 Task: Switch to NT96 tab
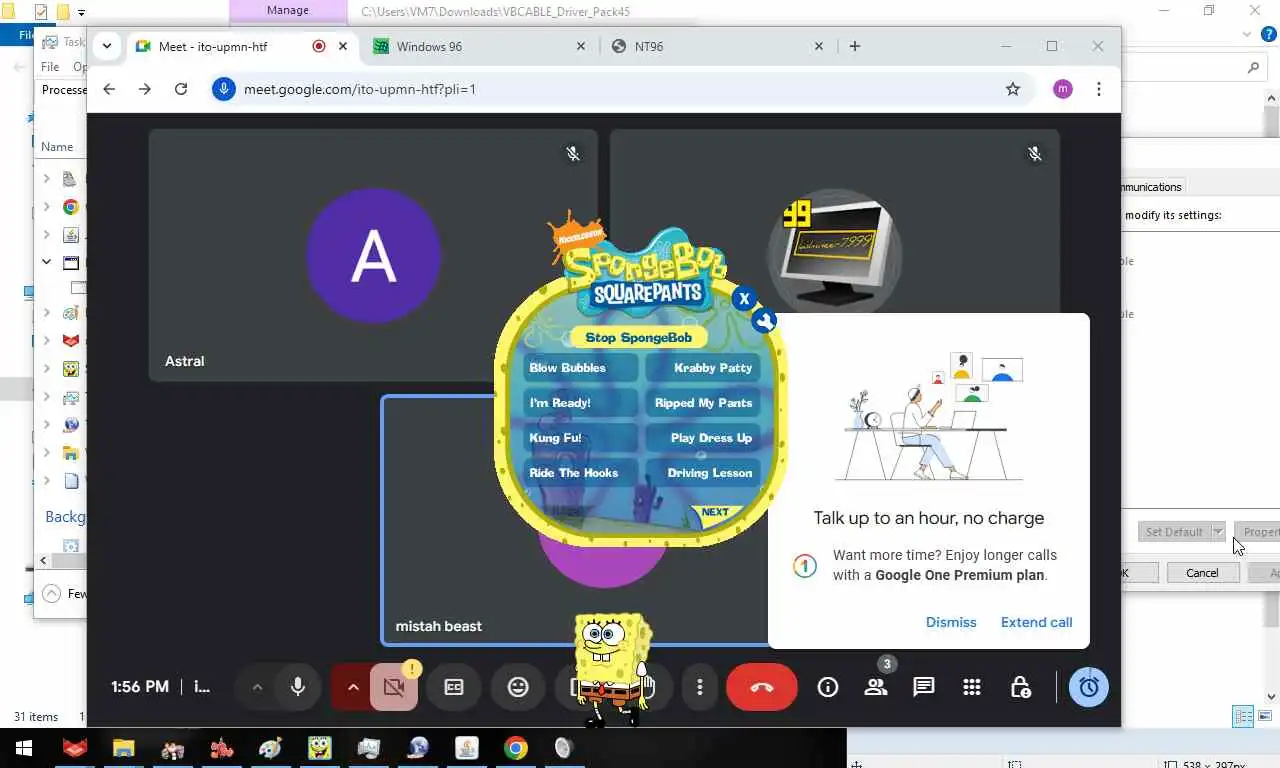(717, 46)
